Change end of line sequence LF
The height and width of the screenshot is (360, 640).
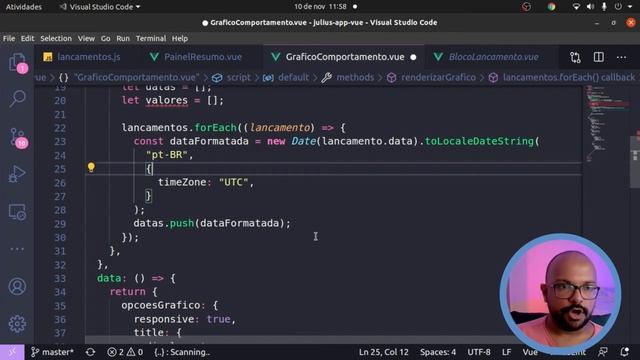506,352
